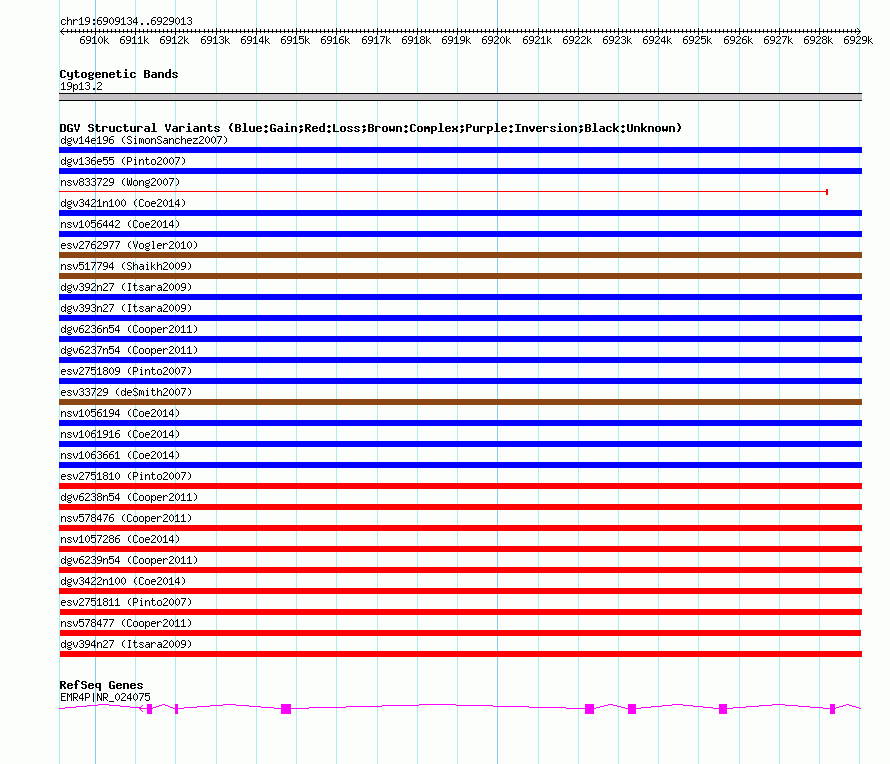
Task: Click dgv6239n54 (Cooper2011) label
Action: pos(129,560)
